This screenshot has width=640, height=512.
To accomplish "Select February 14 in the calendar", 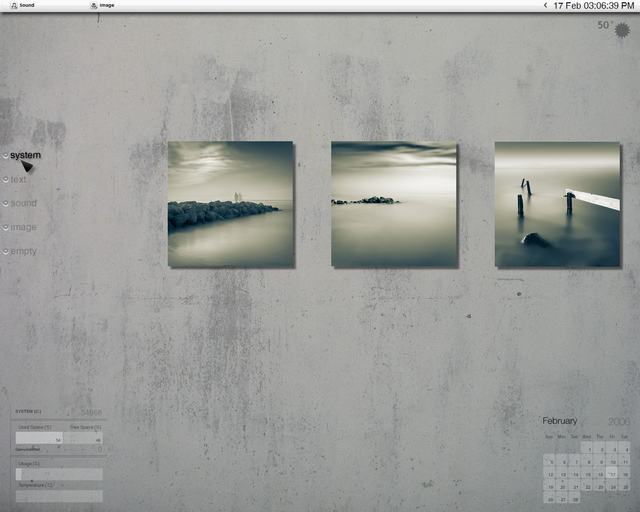I will click(574, 473).
